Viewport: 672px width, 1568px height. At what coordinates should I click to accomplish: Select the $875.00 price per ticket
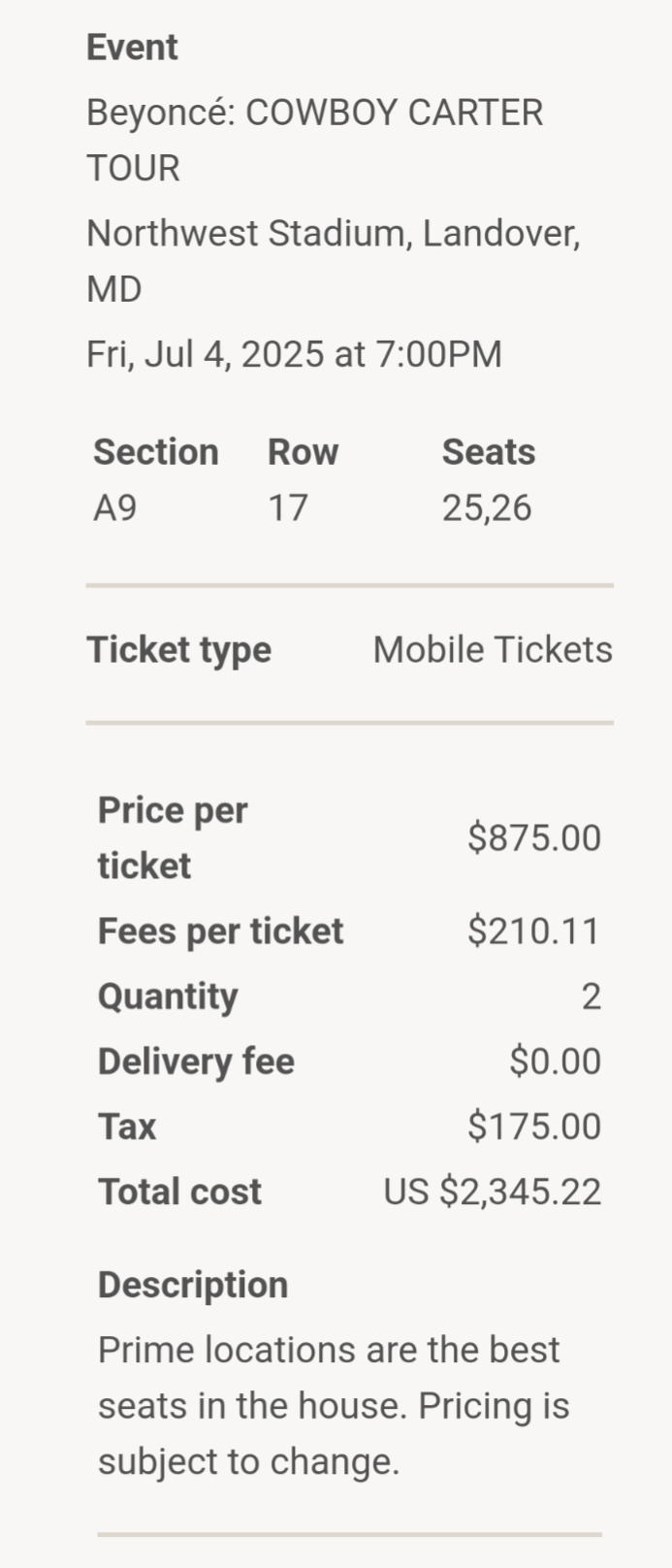pyautogui.click(x=534, y=838)
